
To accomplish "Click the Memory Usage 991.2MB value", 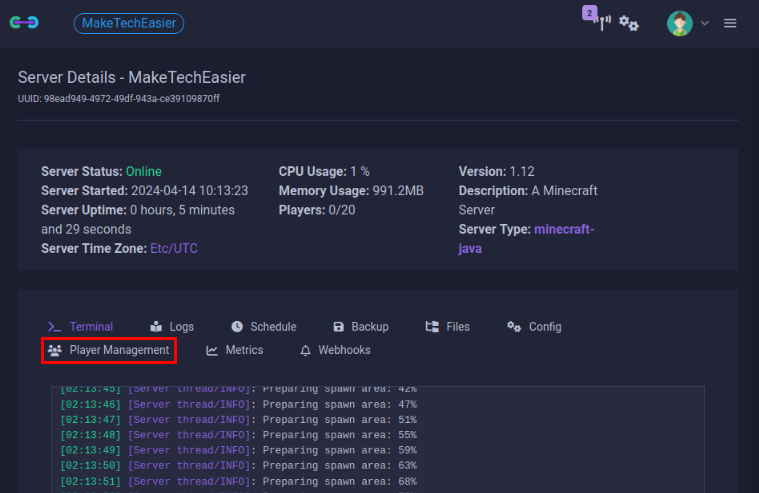I will (x=398, y=191).
